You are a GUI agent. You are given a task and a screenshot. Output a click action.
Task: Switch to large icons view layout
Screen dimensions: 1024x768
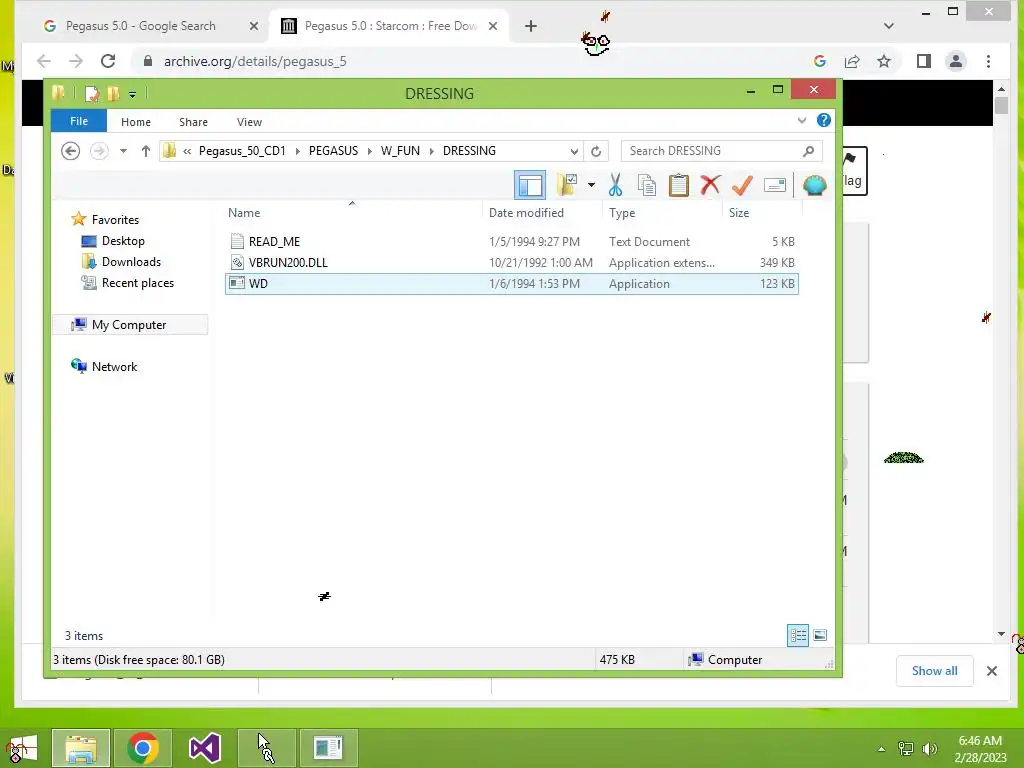[x=820, y=635]
